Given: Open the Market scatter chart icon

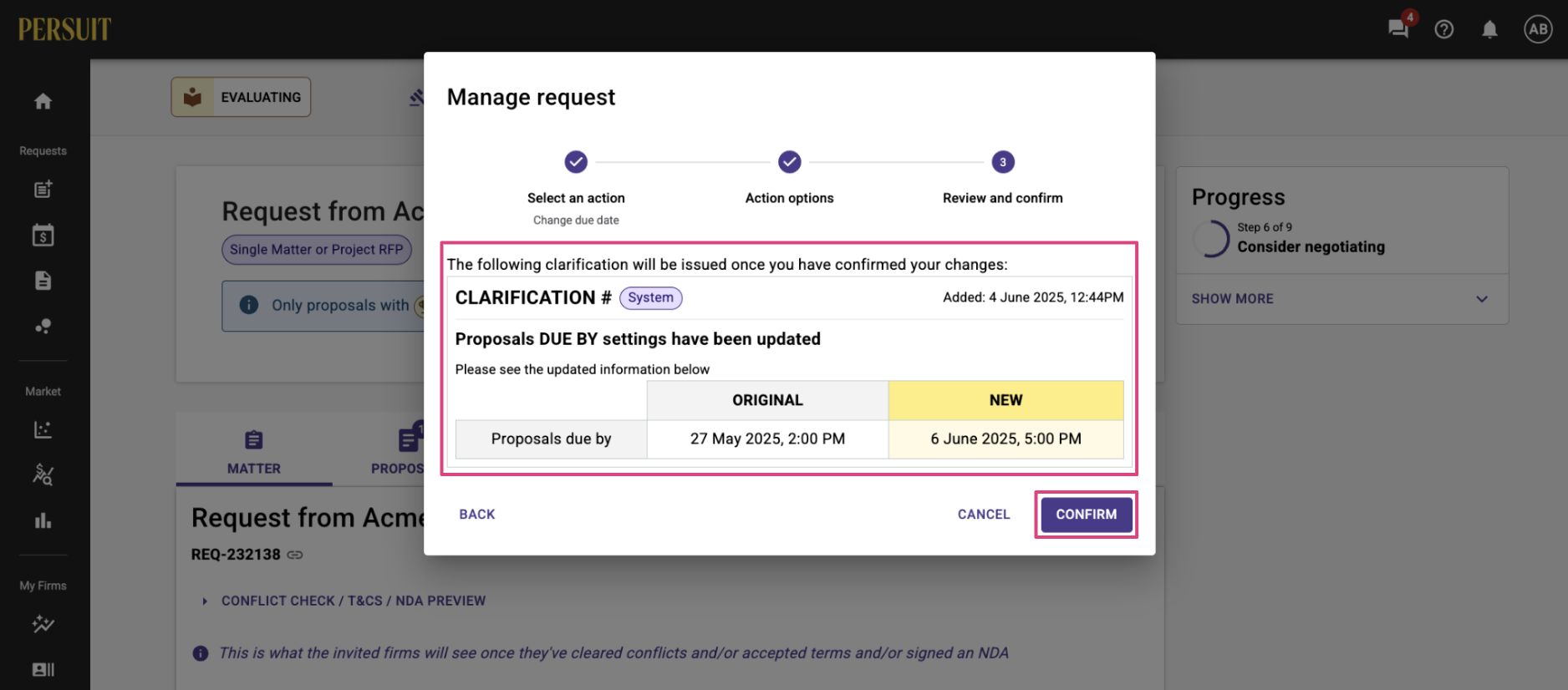Looking at the screenshot, I should pyautogui.click(x=43, y=430).
